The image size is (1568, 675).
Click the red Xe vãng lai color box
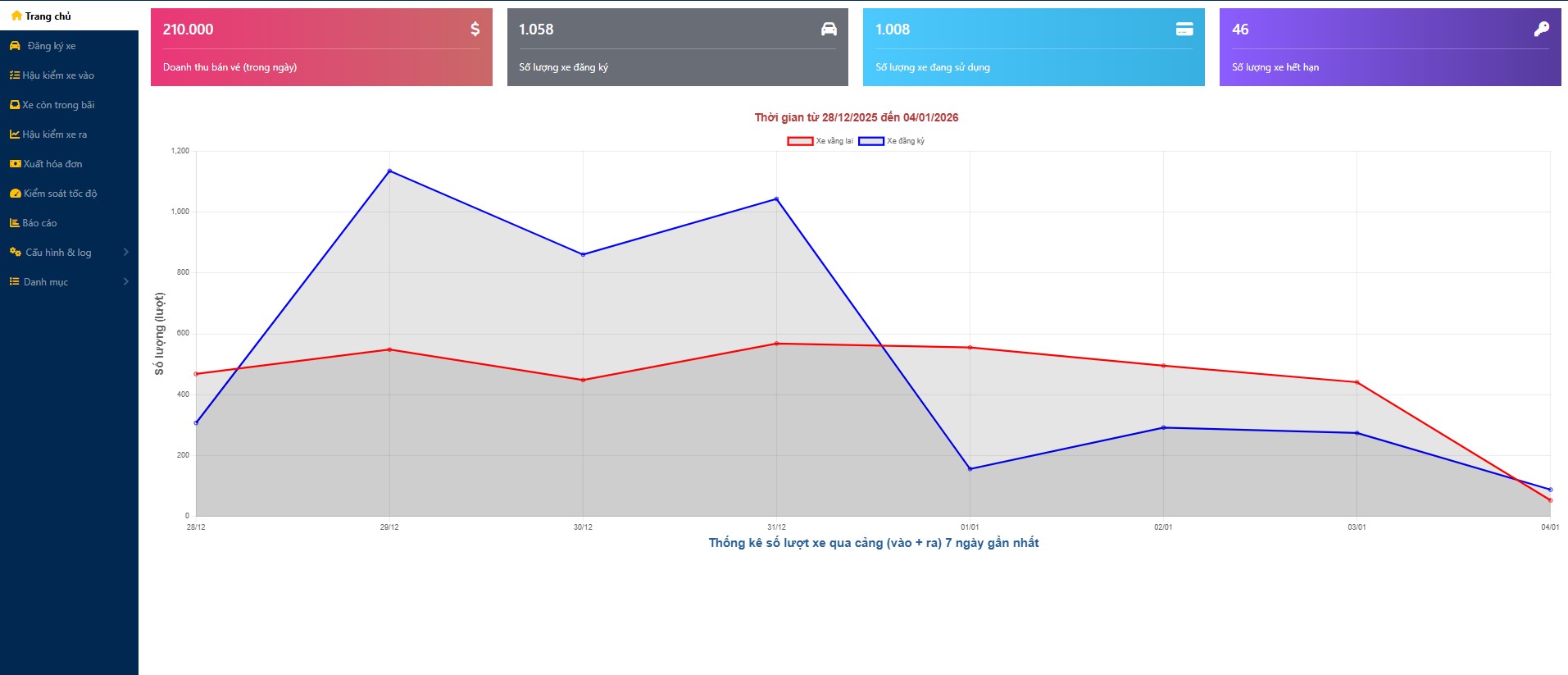799,141
